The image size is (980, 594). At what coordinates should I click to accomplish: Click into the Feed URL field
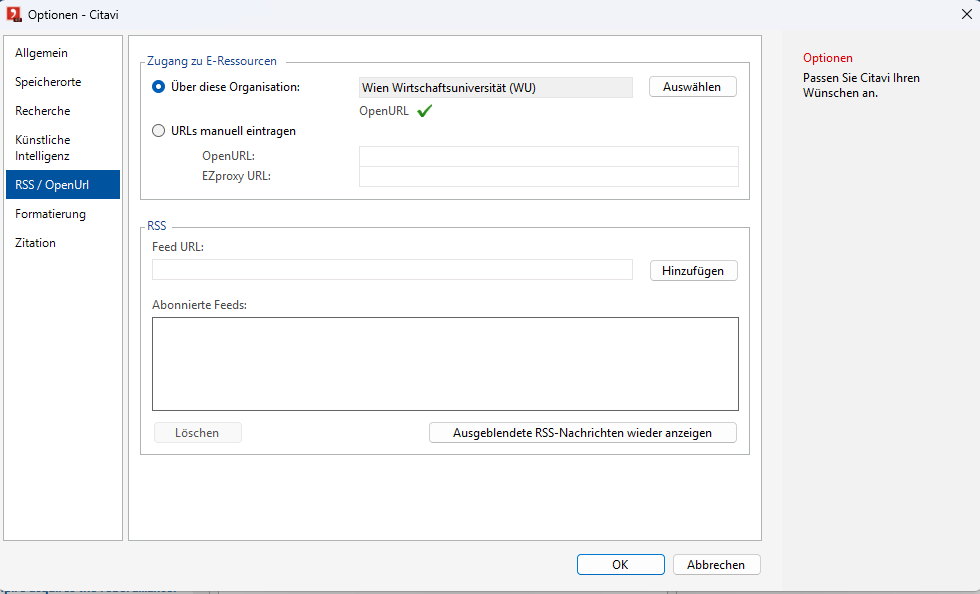pos(392,270)
